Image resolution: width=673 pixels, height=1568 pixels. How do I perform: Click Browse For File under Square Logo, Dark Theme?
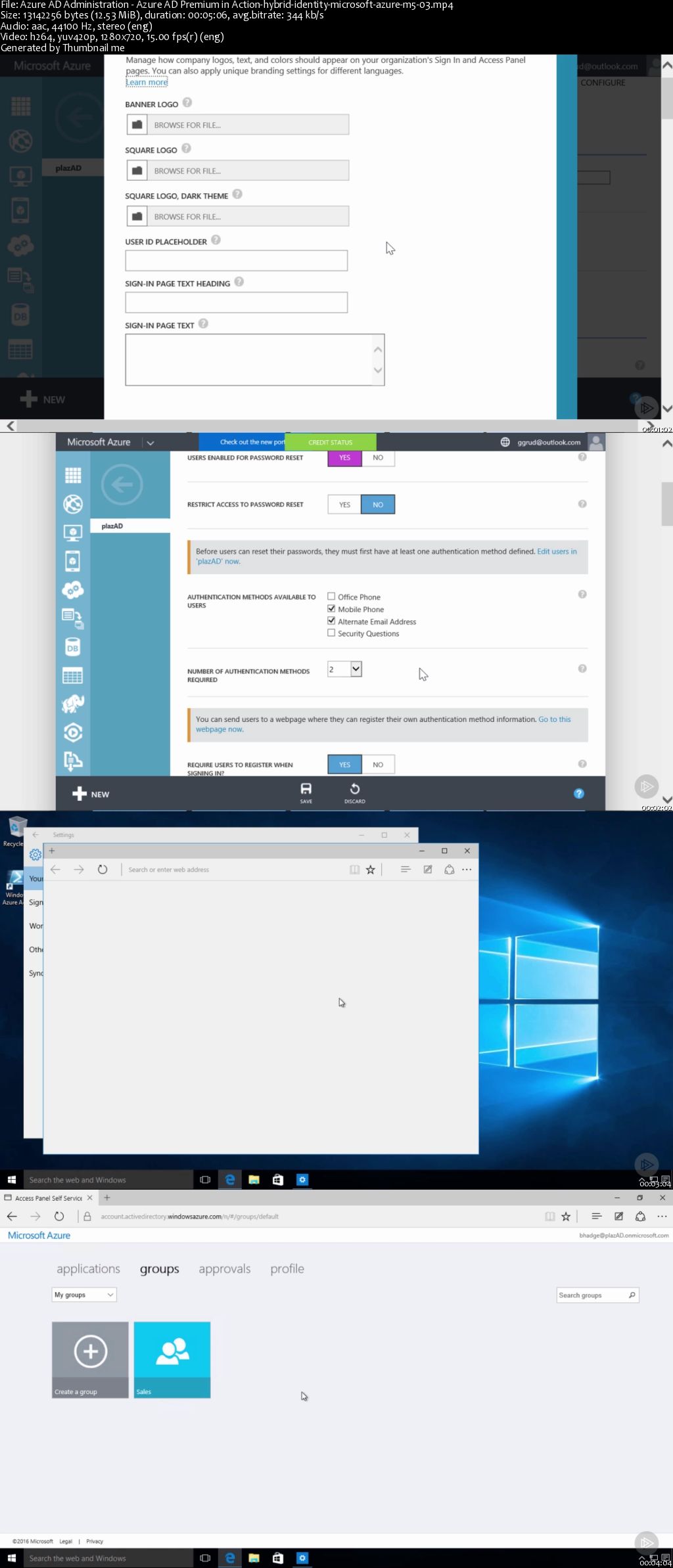[237, 216]
